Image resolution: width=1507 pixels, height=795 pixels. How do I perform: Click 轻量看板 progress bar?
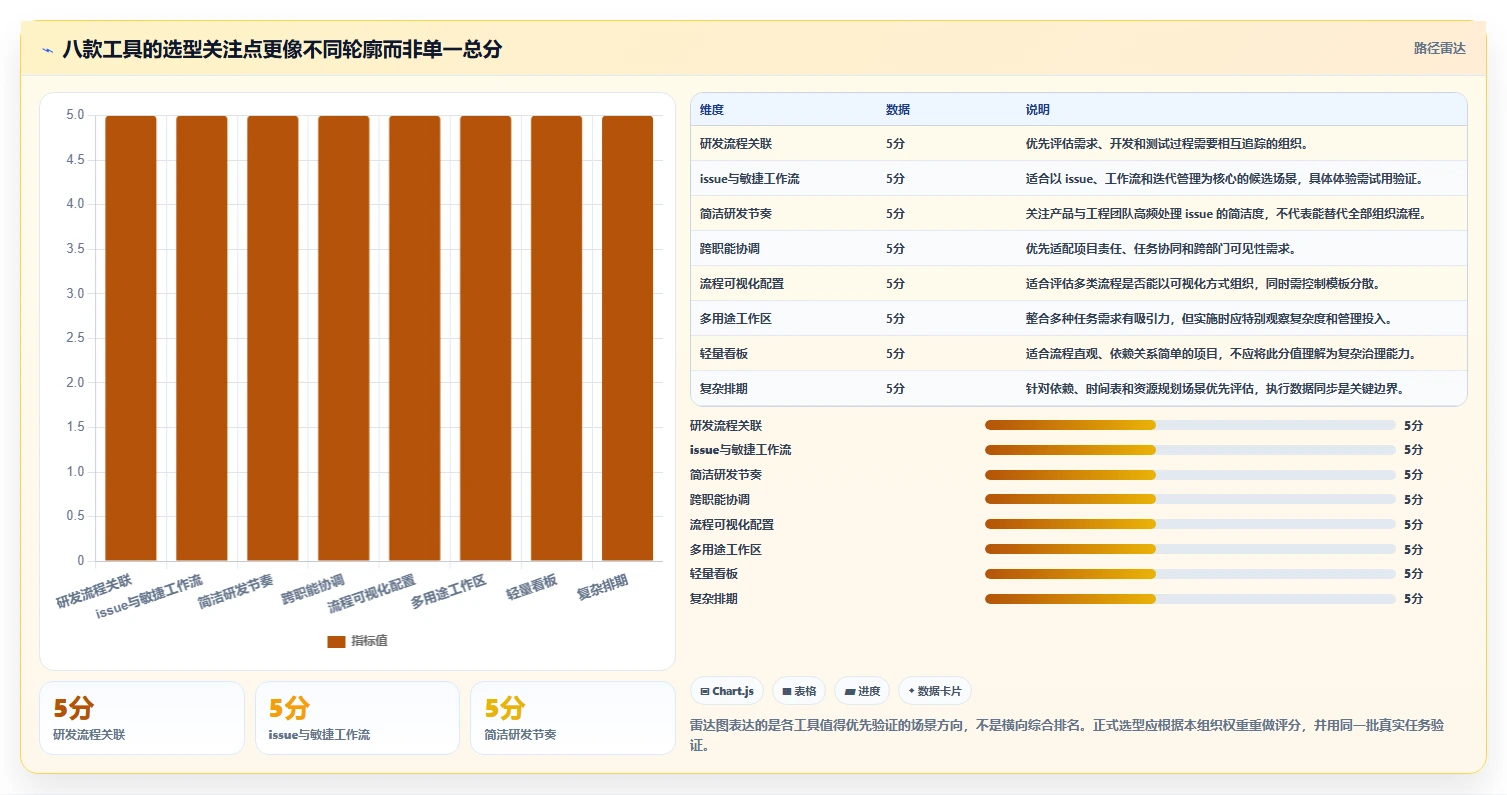point(1190,574)
